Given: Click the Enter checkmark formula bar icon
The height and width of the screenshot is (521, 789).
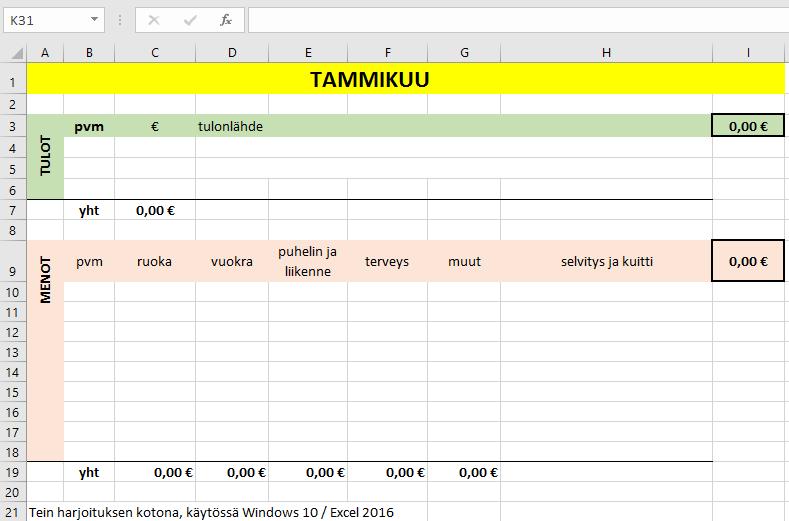Looking at the screenshot, I should [190, 20].
